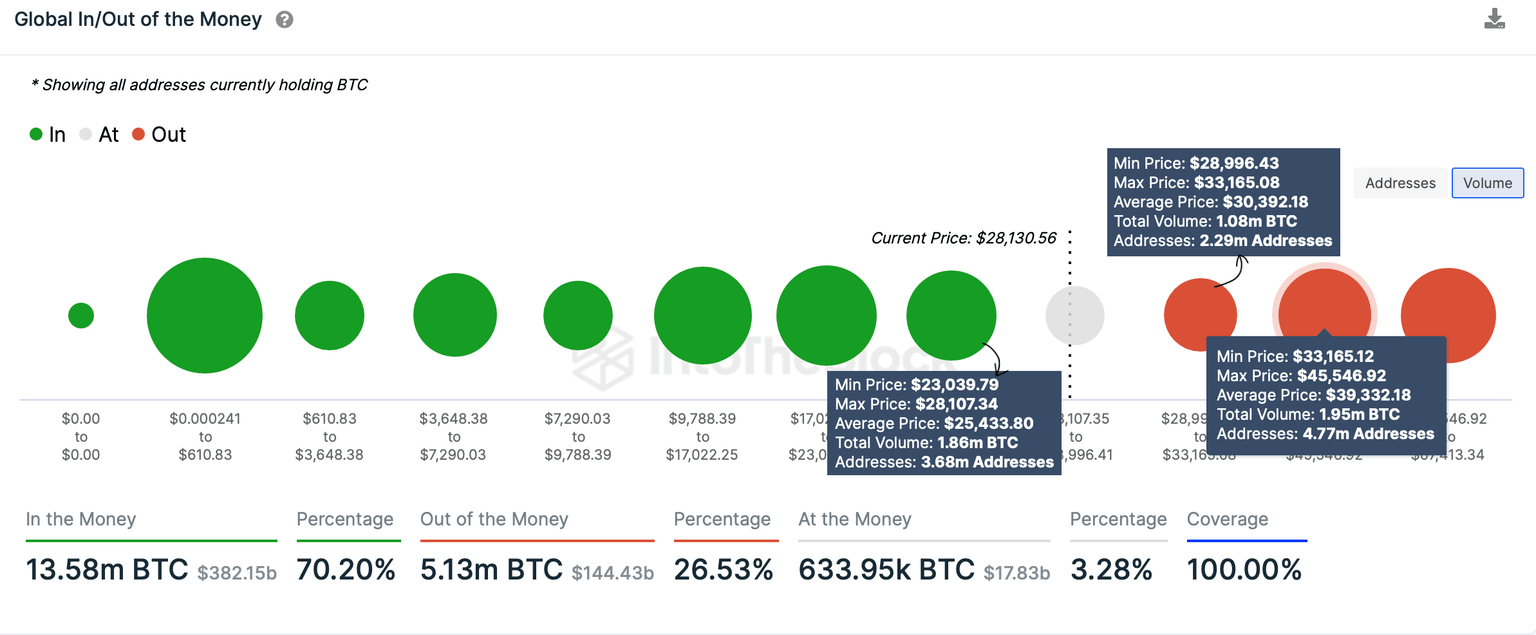Click the large green bubble for $0.000241 to $610.83
This screenshot has width=1536, height=635.
coord(204,316)
